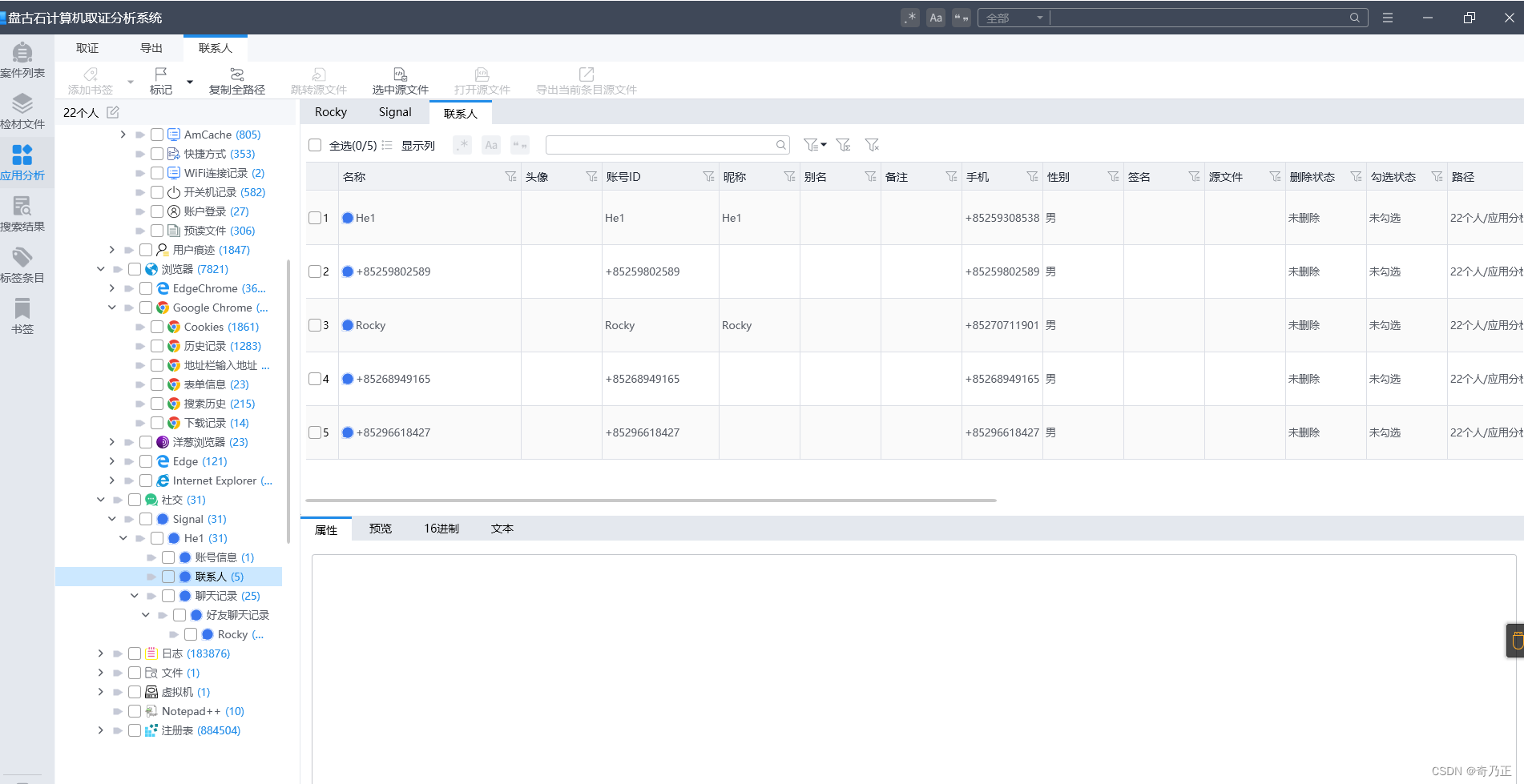
Task: Open the 搜索结果 sidebar icon
Action: click(22, 206)
